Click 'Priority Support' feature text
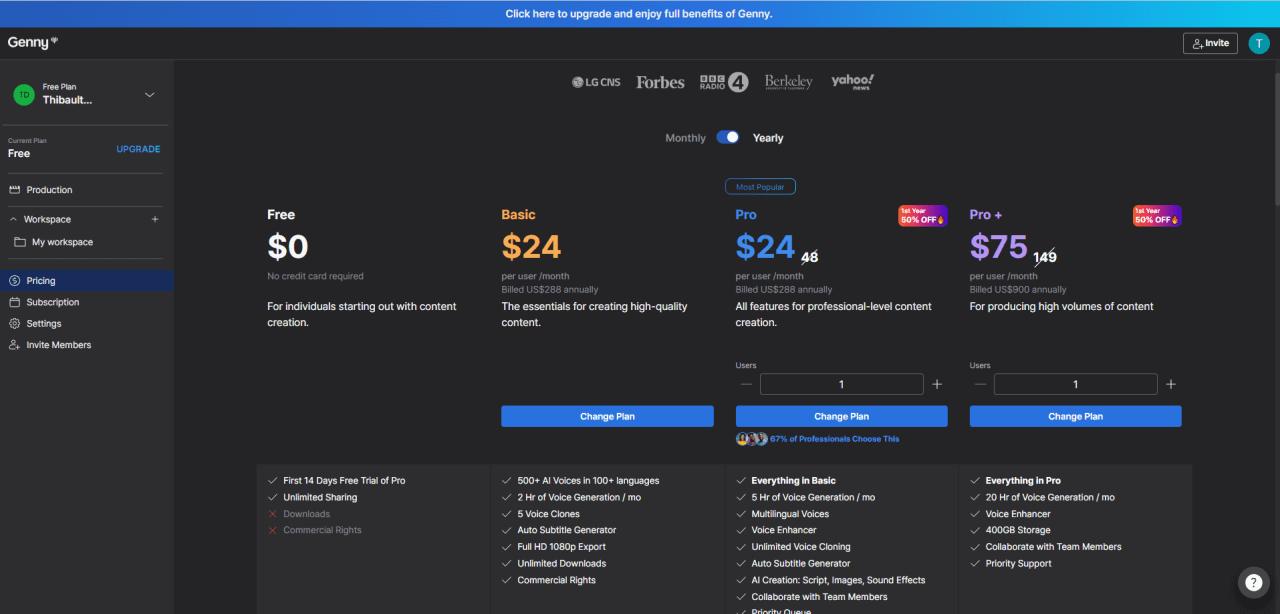 pyautogui.click(x=1018, y=564)
